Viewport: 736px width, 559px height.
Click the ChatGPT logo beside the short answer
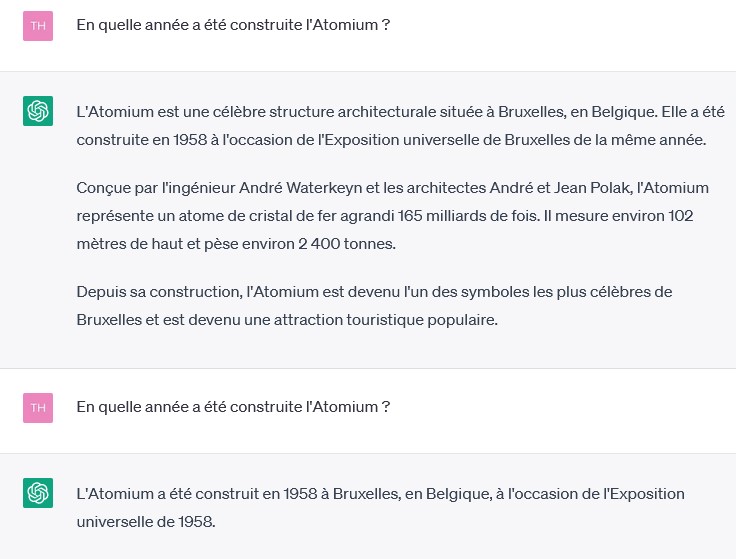[38, 493]
